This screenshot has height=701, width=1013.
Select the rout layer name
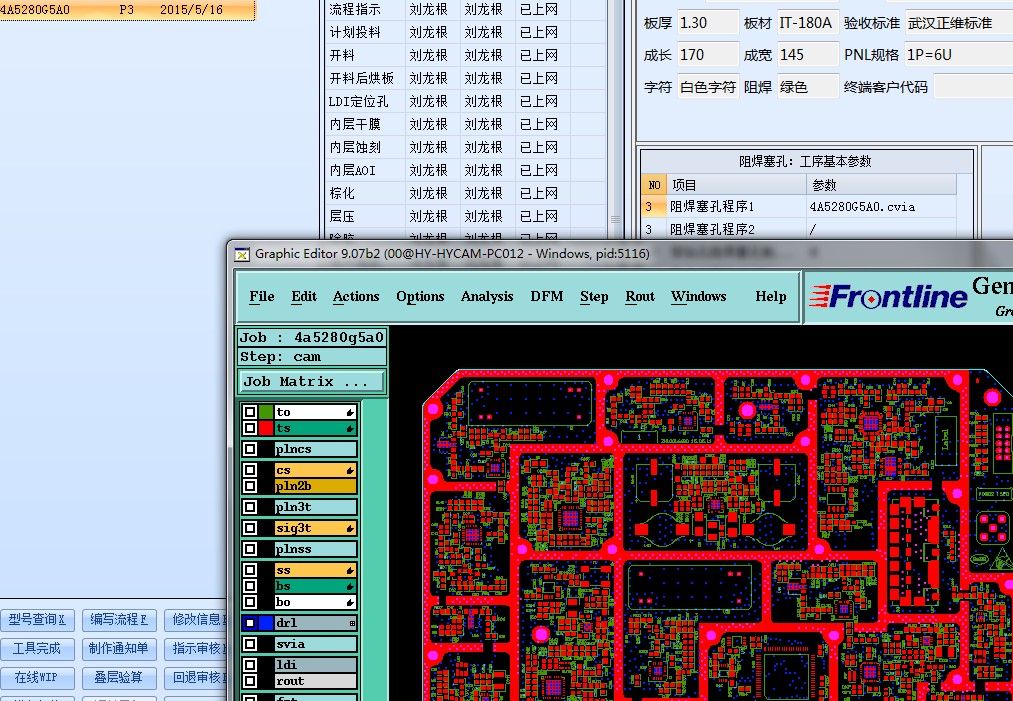pos(315,681)
